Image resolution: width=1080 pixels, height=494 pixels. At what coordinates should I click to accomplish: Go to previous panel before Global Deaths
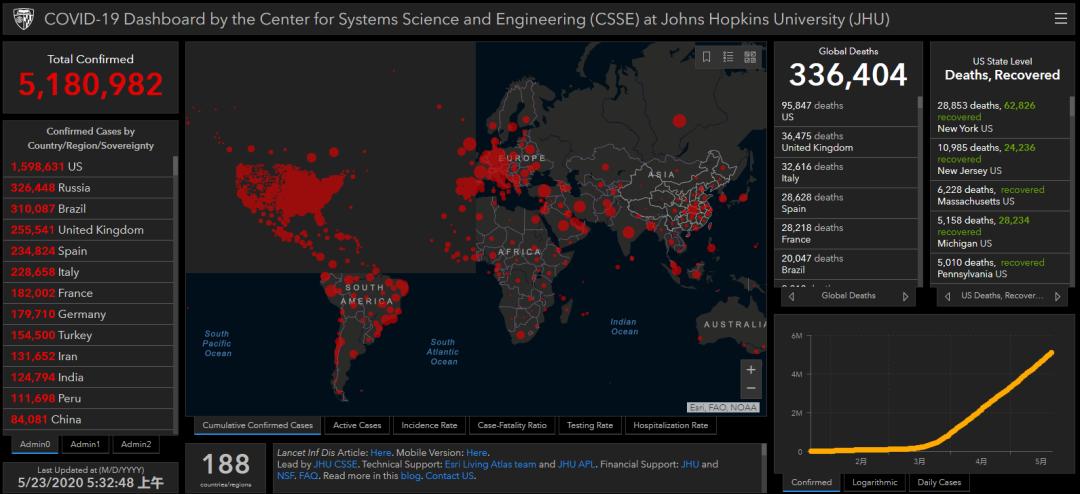click(792, 296)
